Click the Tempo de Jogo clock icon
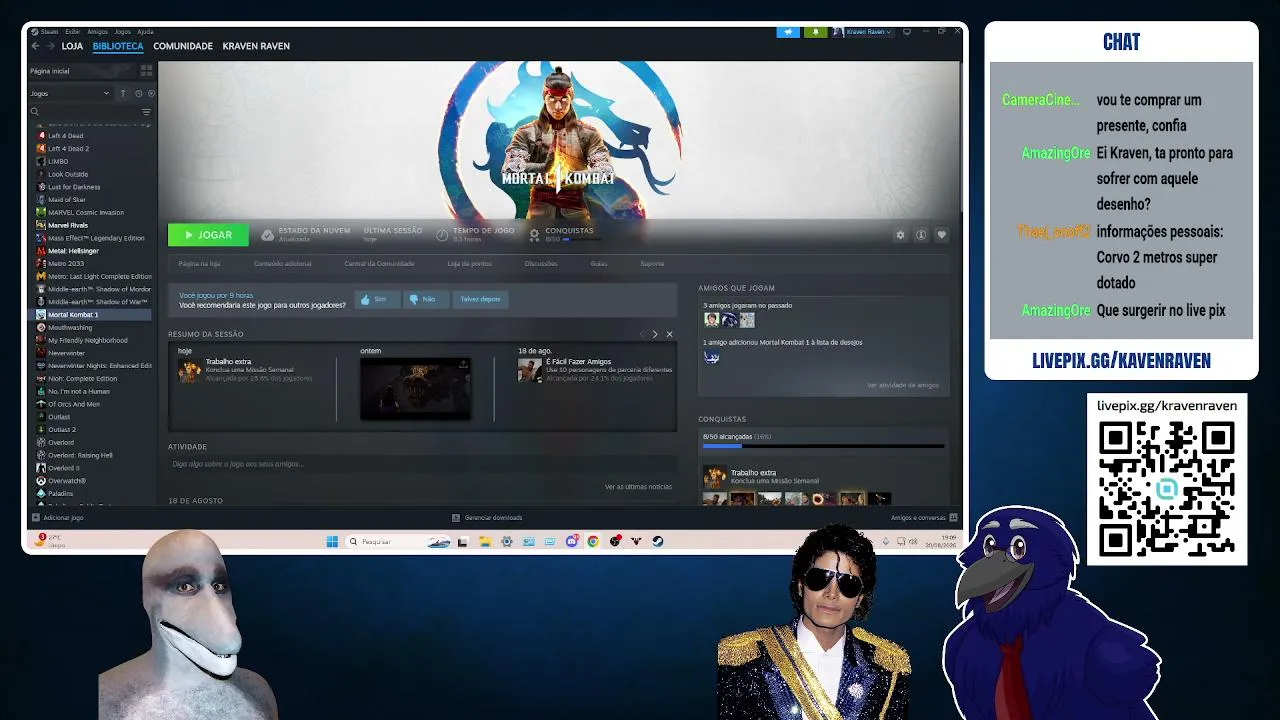This screenshot has height=720, width=1280. coord(442,235)
